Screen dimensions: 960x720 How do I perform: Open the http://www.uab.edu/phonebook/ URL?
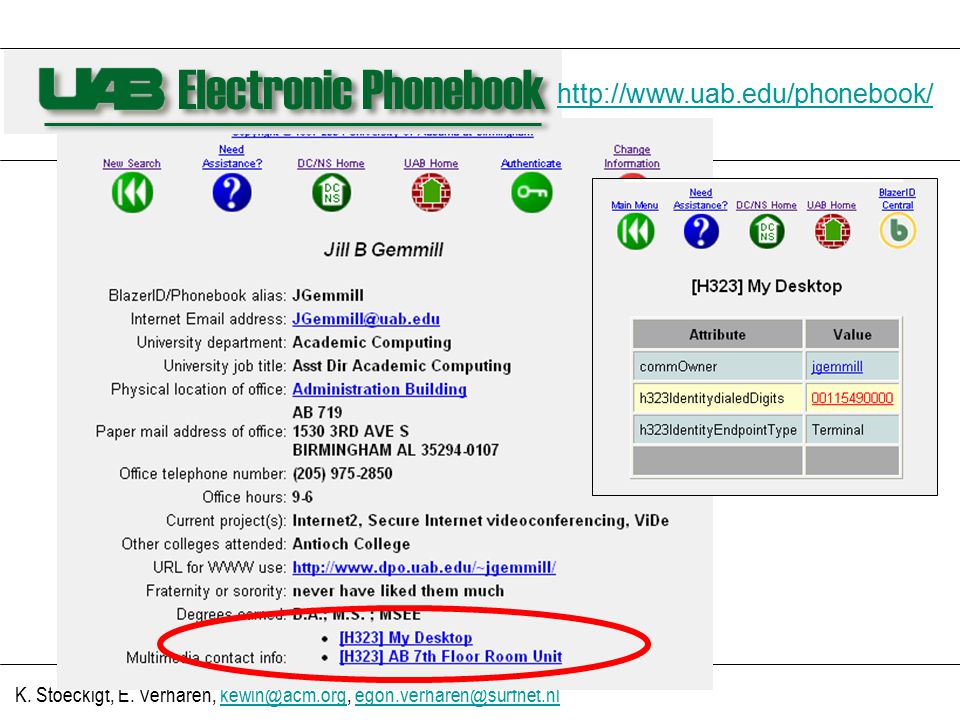pos(745,94)
